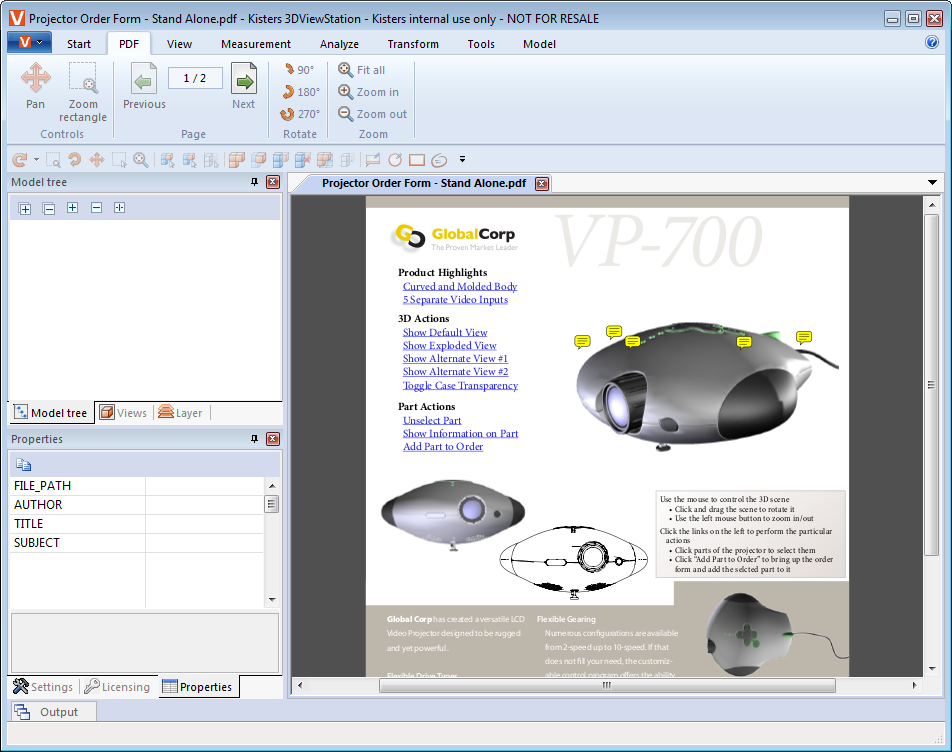
Task: Switch to the Analyze ribbon tab
Action: [339, 44]
